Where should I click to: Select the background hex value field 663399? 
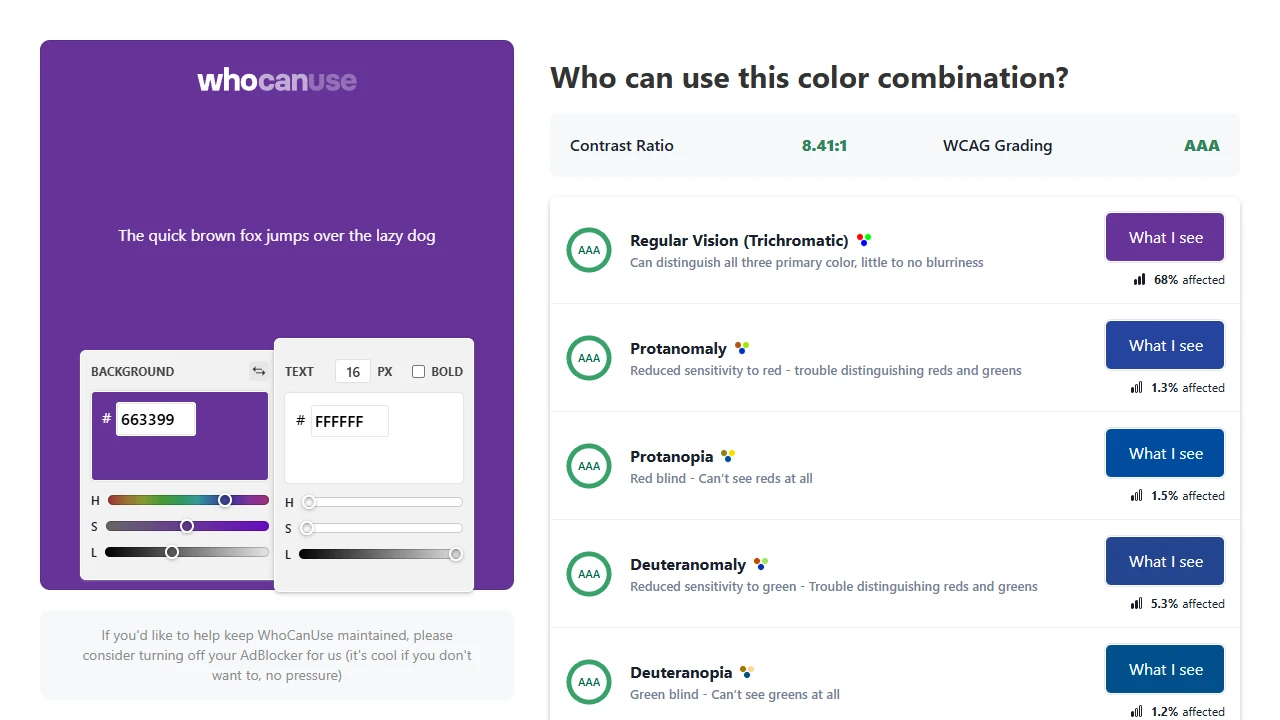tap(155, 419)
